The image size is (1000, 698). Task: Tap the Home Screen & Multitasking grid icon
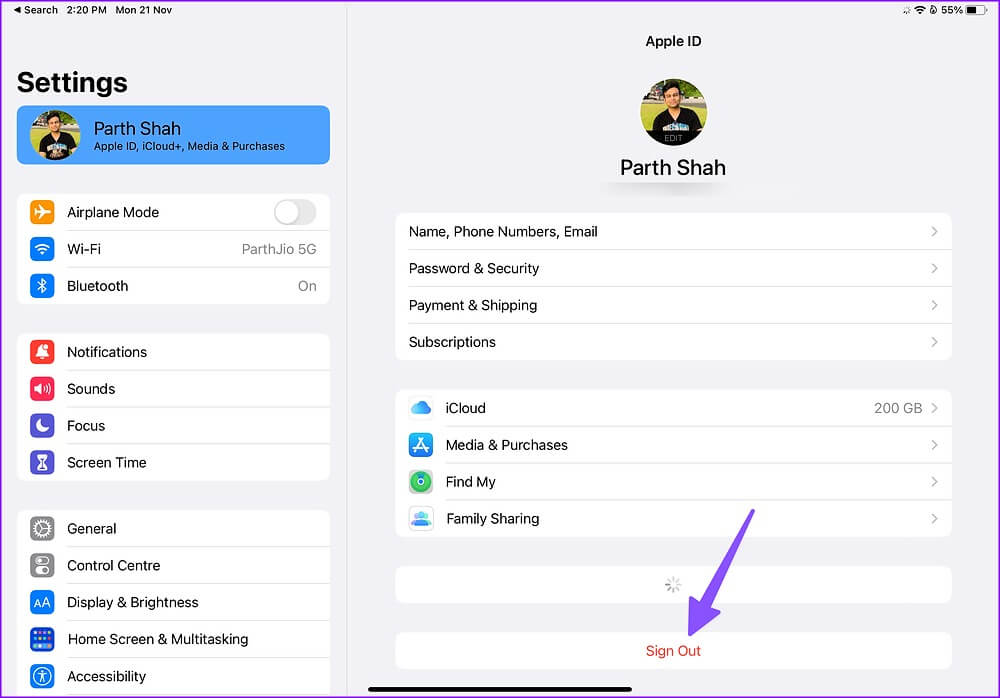[x=42, y=639]
